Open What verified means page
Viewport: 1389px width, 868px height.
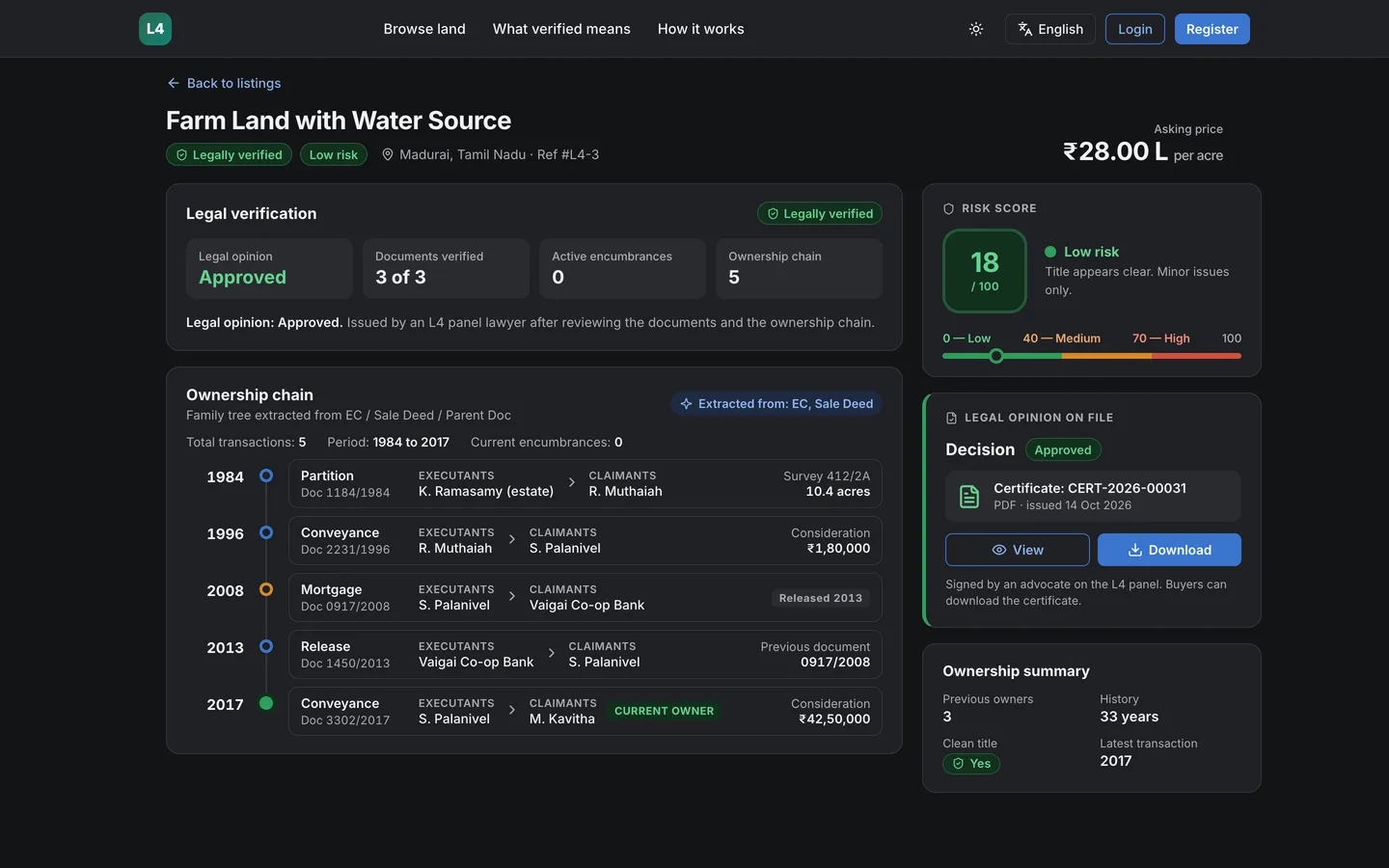coord(561,29)
